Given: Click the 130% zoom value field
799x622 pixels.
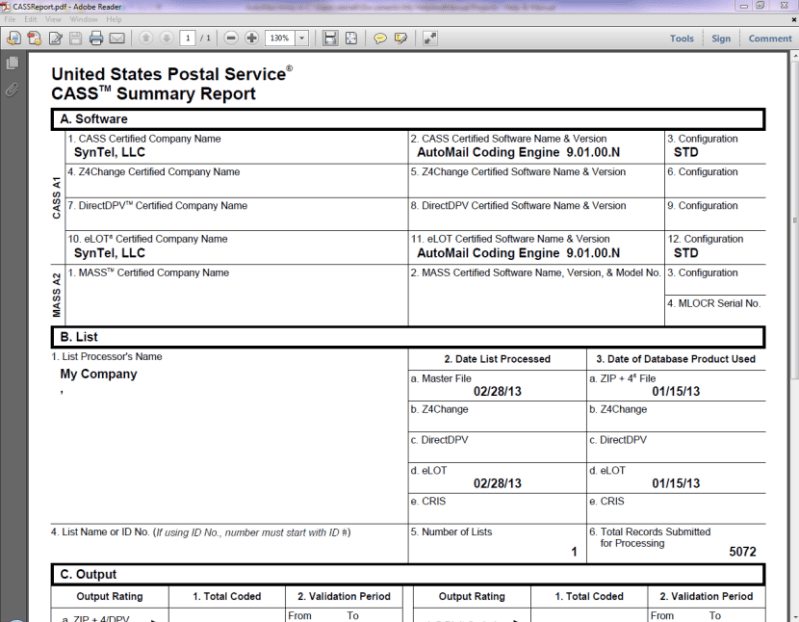Looking at the screenshot, I should pyautogui.click(x=280, y=38).
